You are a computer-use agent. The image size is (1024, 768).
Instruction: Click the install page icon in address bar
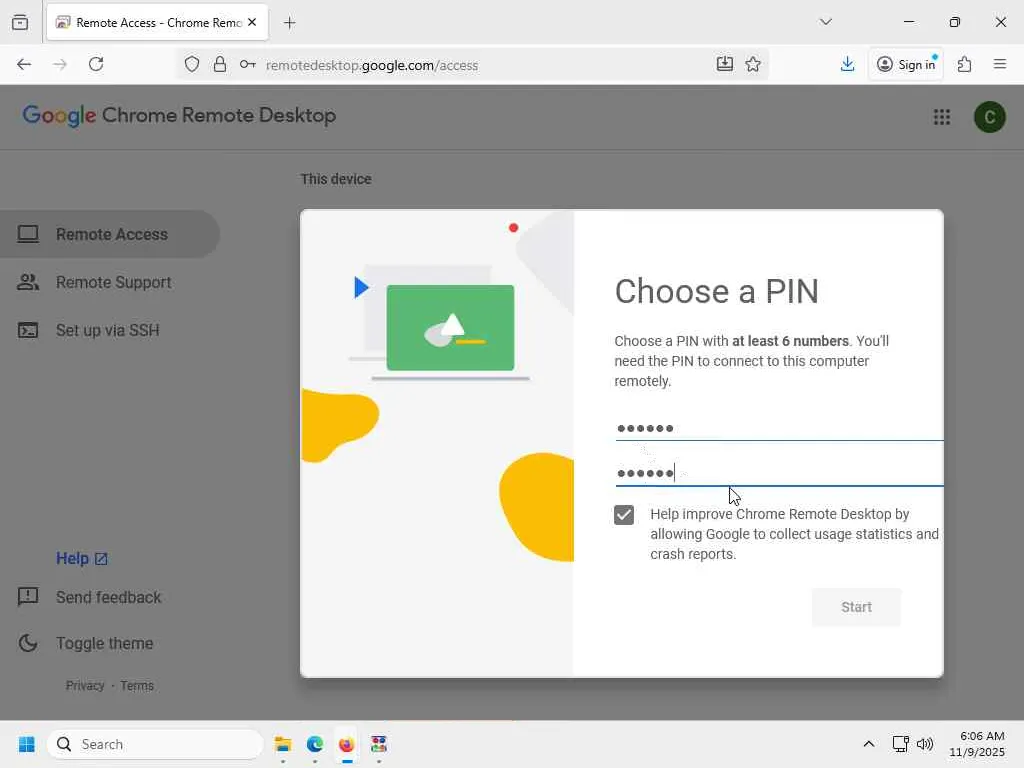[725, 64]
